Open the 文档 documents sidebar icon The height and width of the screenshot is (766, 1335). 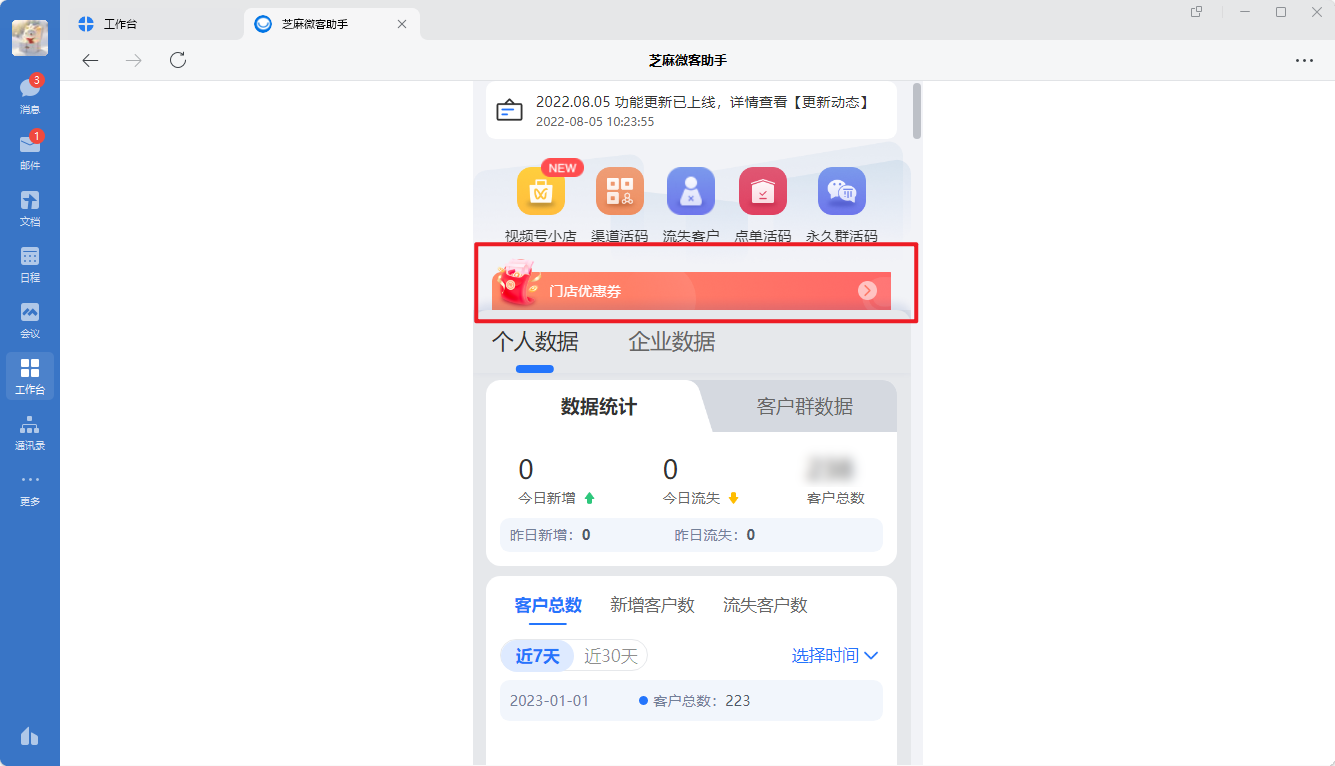coord(30,207)
